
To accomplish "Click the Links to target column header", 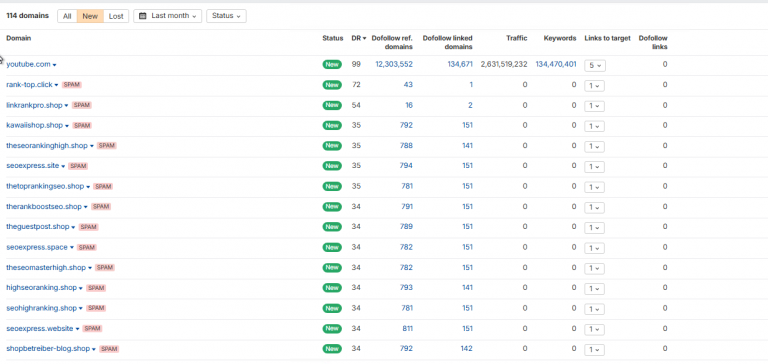I will point(607,38).
